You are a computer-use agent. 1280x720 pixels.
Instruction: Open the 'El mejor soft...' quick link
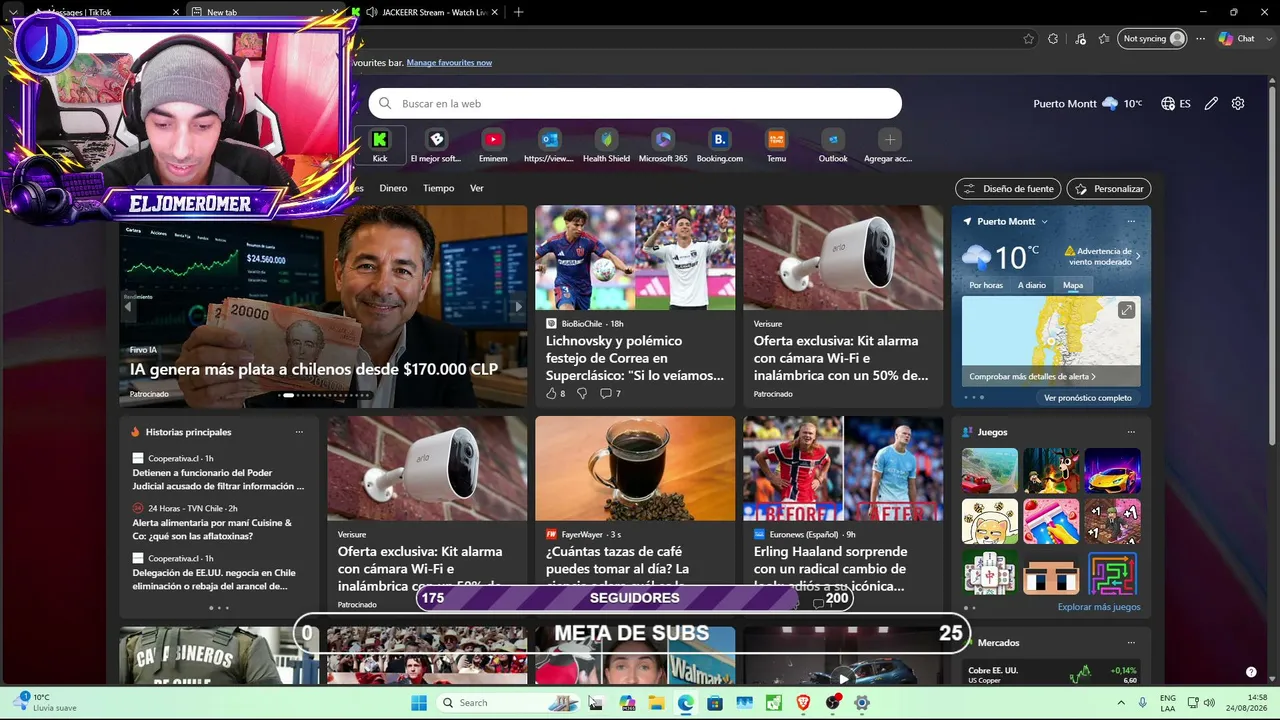(436, 146)
